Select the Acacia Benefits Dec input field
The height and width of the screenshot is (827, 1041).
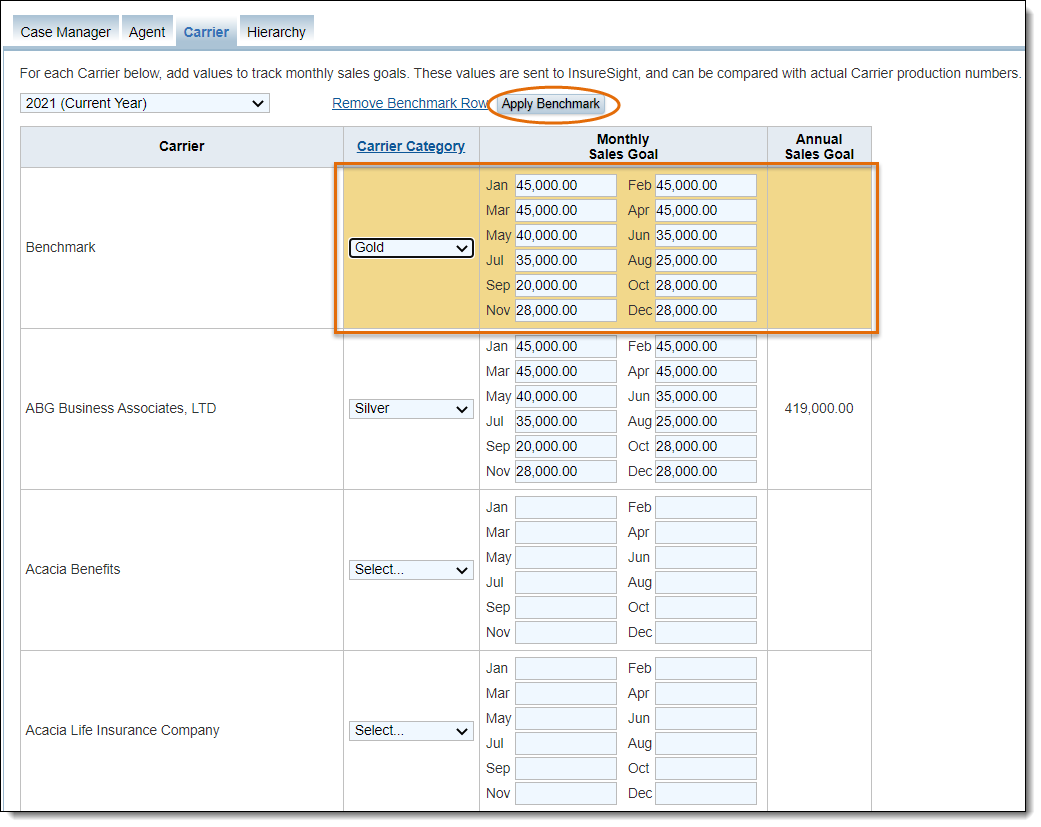705,632
